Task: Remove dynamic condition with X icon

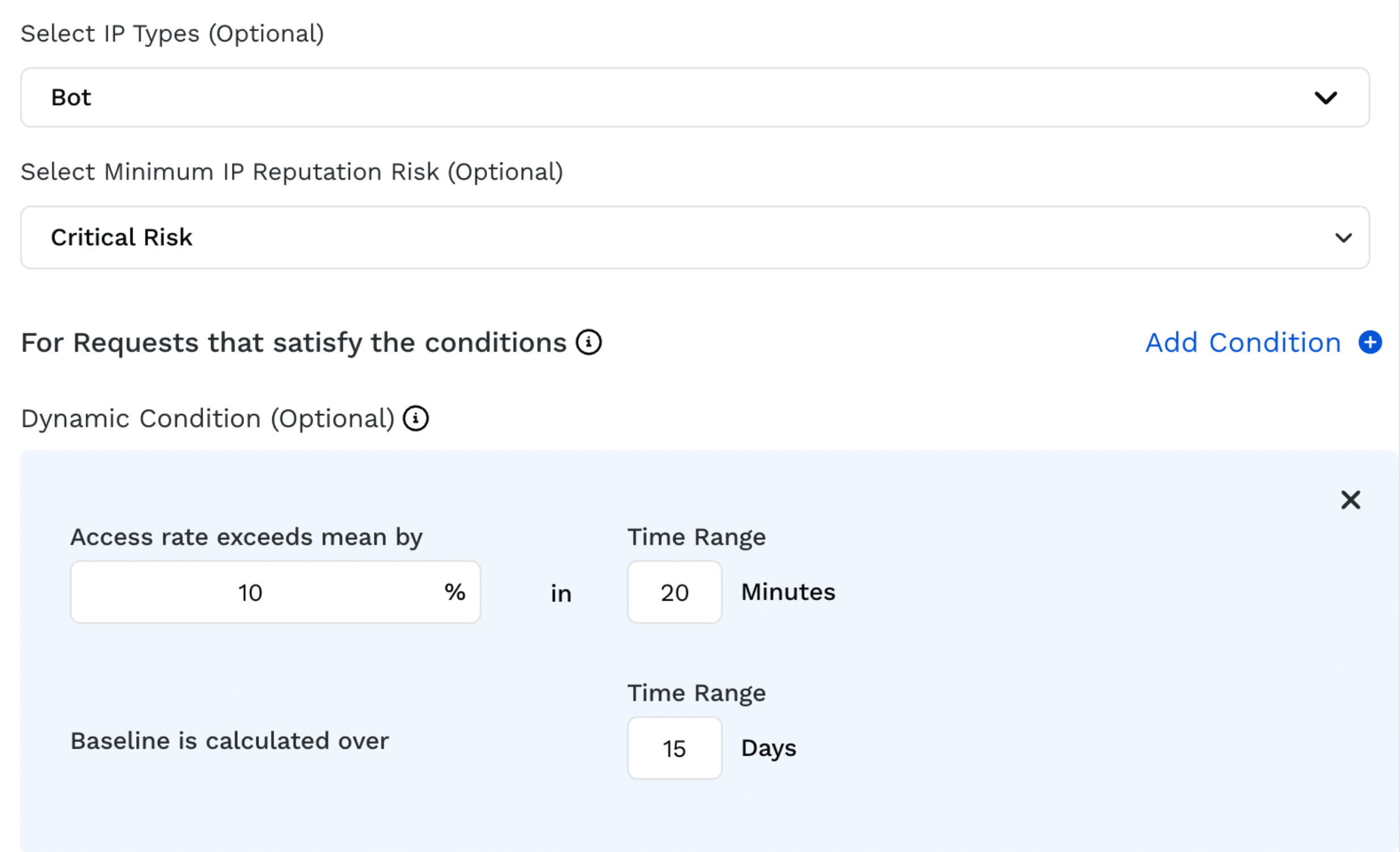Action: point(1351,500)
